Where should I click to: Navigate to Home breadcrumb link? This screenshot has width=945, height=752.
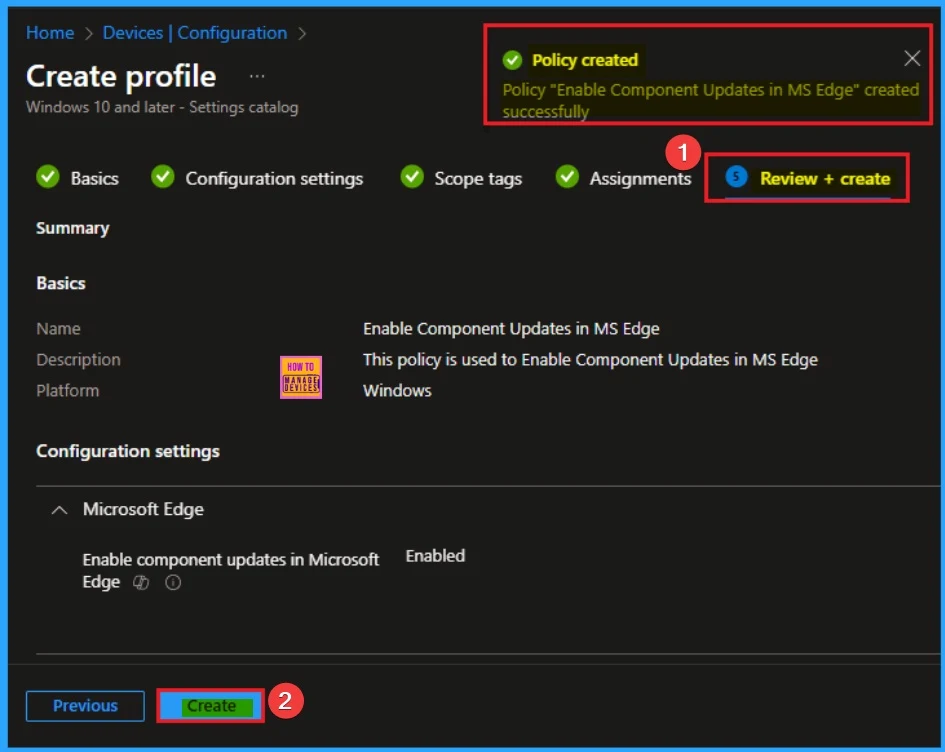[50, 33]
